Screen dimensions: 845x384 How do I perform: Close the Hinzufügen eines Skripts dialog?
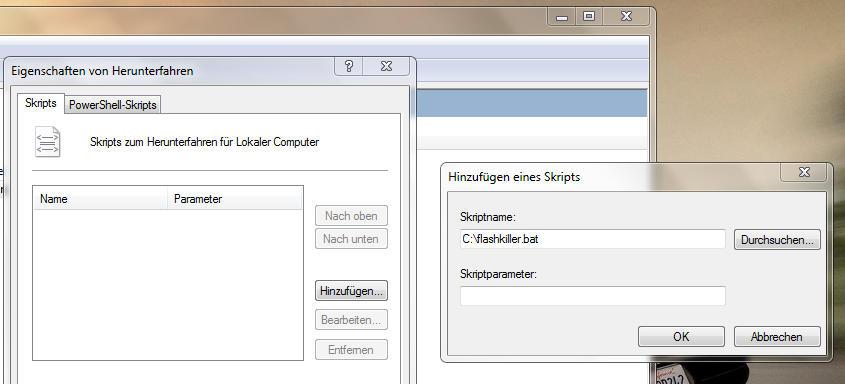coord(804,172)
